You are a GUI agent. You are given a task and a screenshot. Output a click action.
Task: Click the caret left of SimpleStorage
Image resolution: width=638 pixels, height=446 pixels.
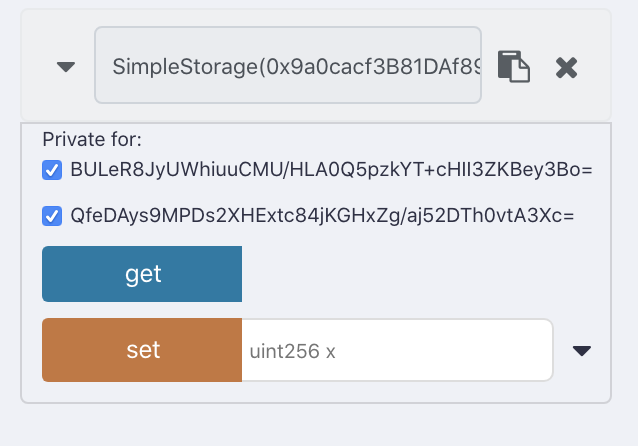66,67
